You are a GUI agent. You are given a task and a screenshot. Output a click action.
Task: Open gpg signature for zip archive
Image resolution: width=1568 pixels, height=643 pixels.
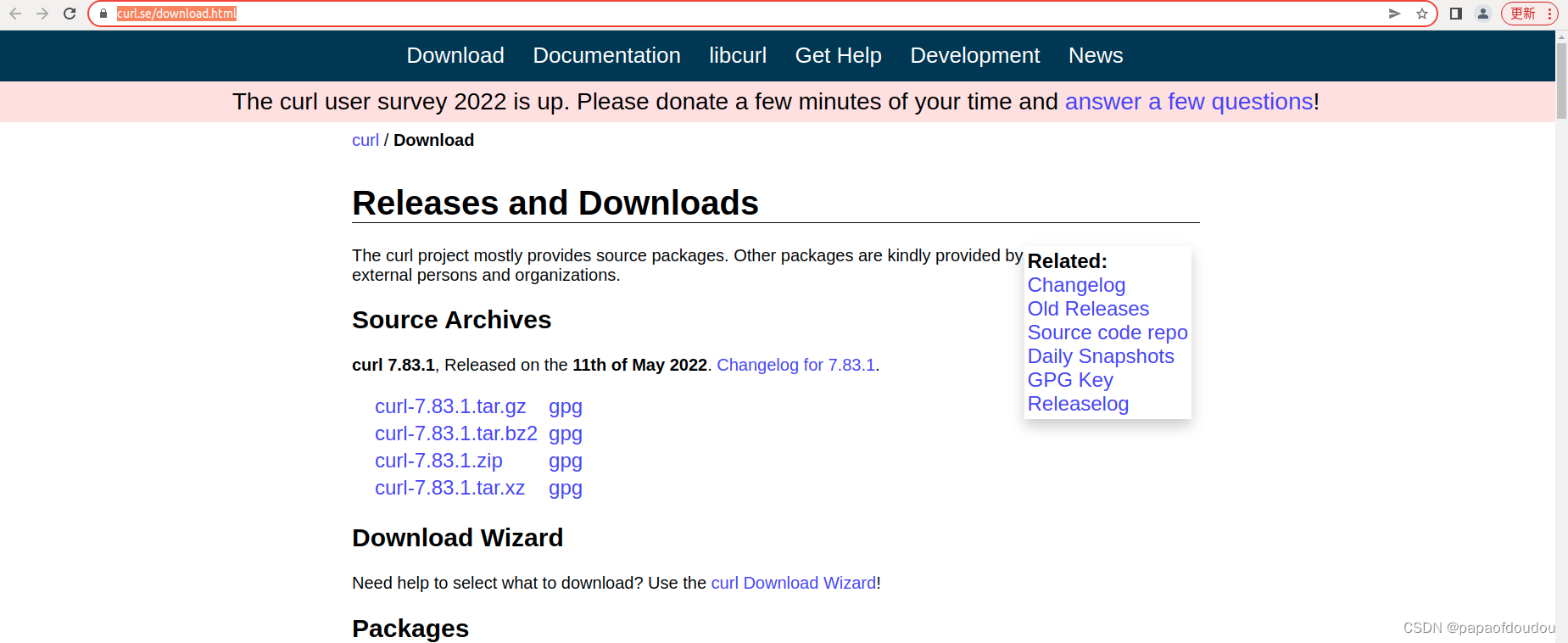[x=566, y=461]
